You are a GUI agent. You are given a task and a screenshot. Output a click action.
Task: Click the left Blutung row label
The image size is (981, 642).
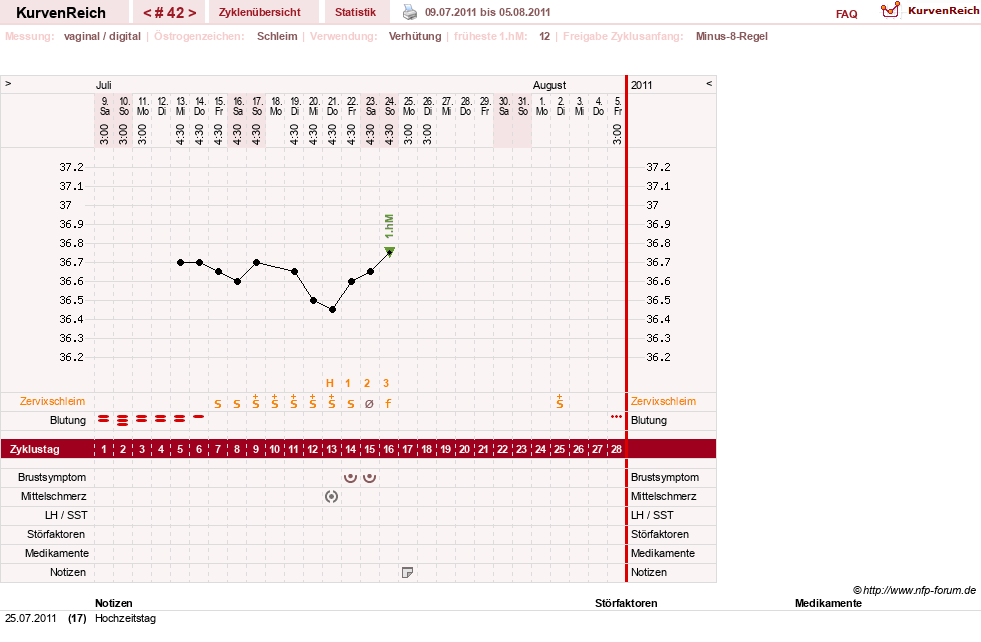[x=68, y=420]
